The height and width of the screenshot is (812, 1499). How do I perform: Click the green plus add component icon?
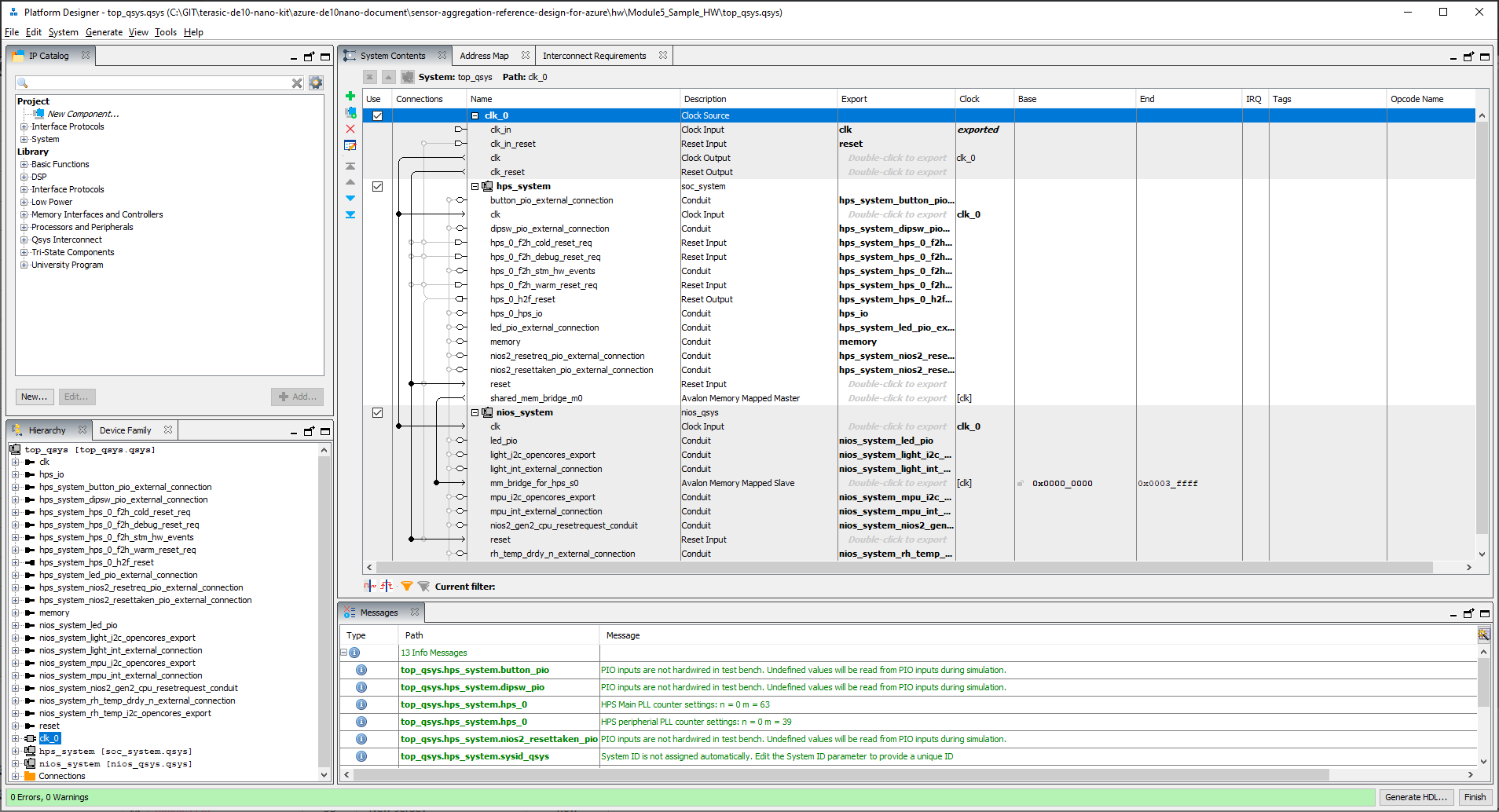[350, 96]
